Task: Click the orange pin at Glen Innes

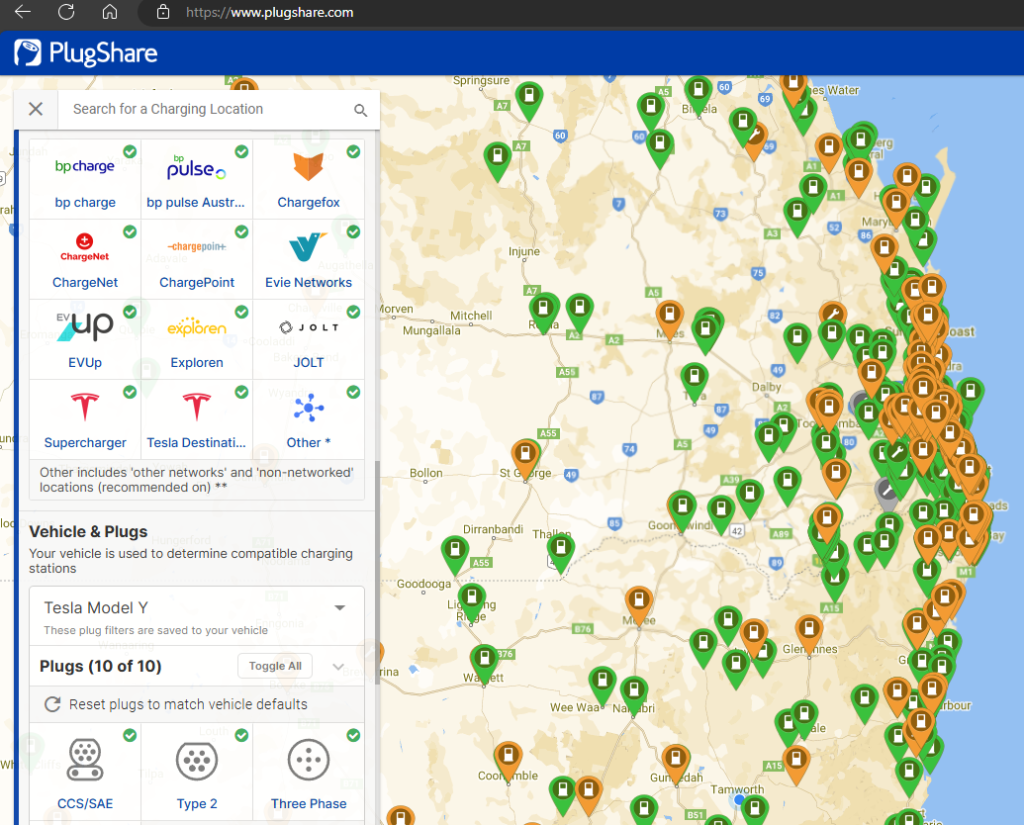Action: [x=809, y=633]
